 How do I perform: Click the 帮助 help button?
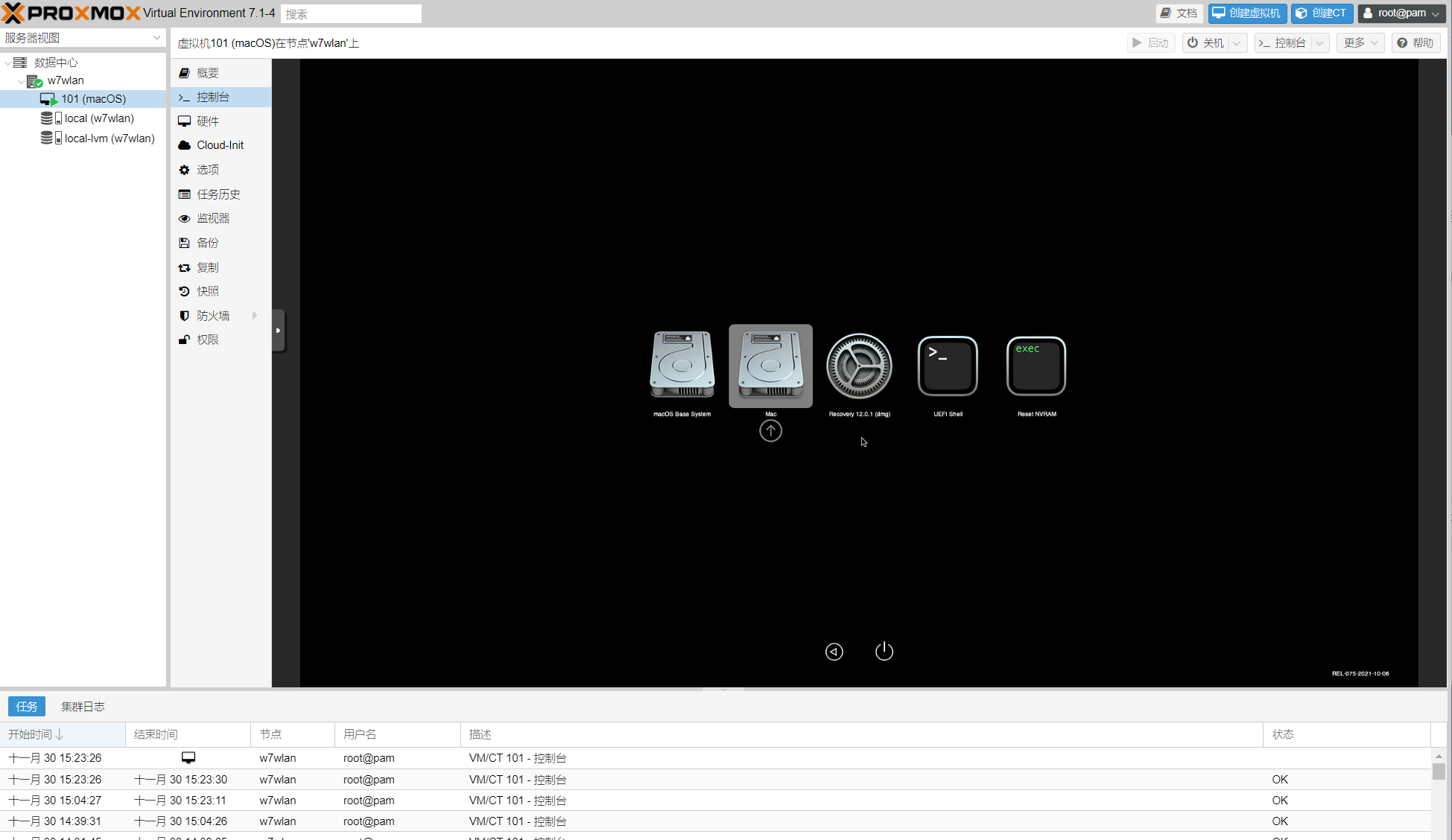pyautogui.click(x=1415, y=43)
